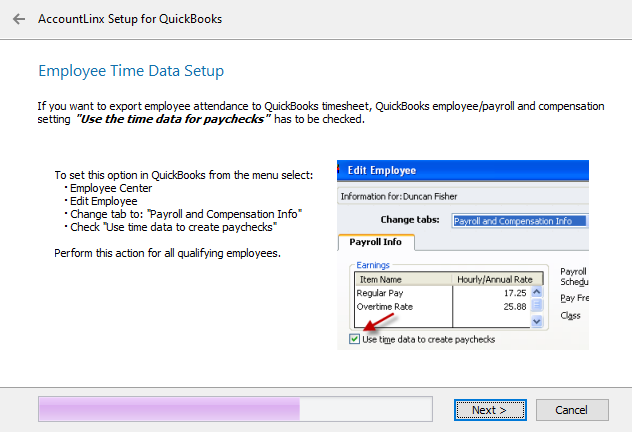Click the back arrow in title bar
Viewport: 632px width, 432px height.
click(x=19, y=19)
